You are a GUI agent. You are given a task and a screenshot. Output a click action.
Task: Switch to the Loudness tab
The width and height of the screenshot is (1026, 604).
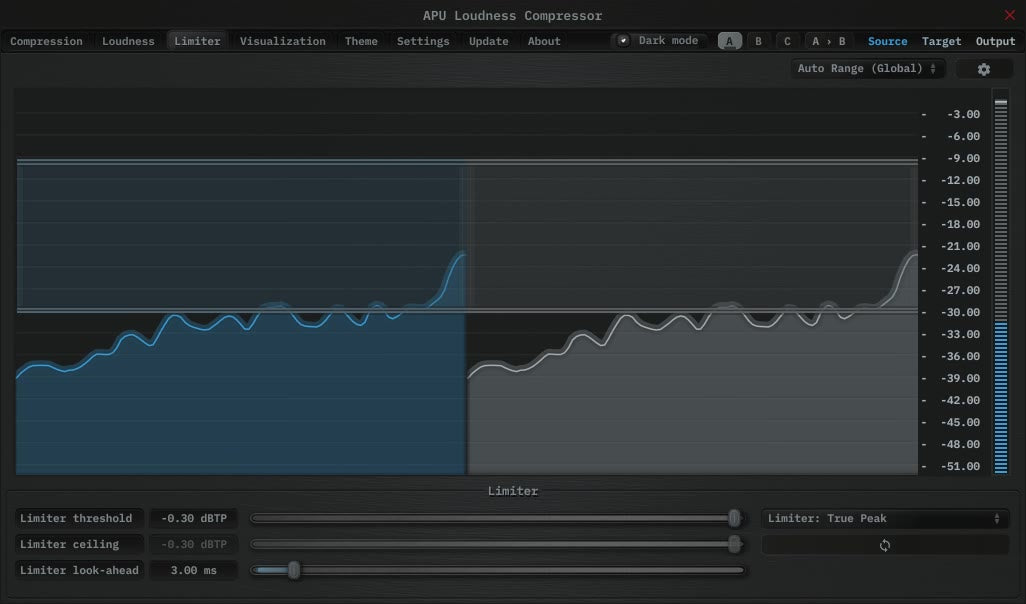click(128, 41)
